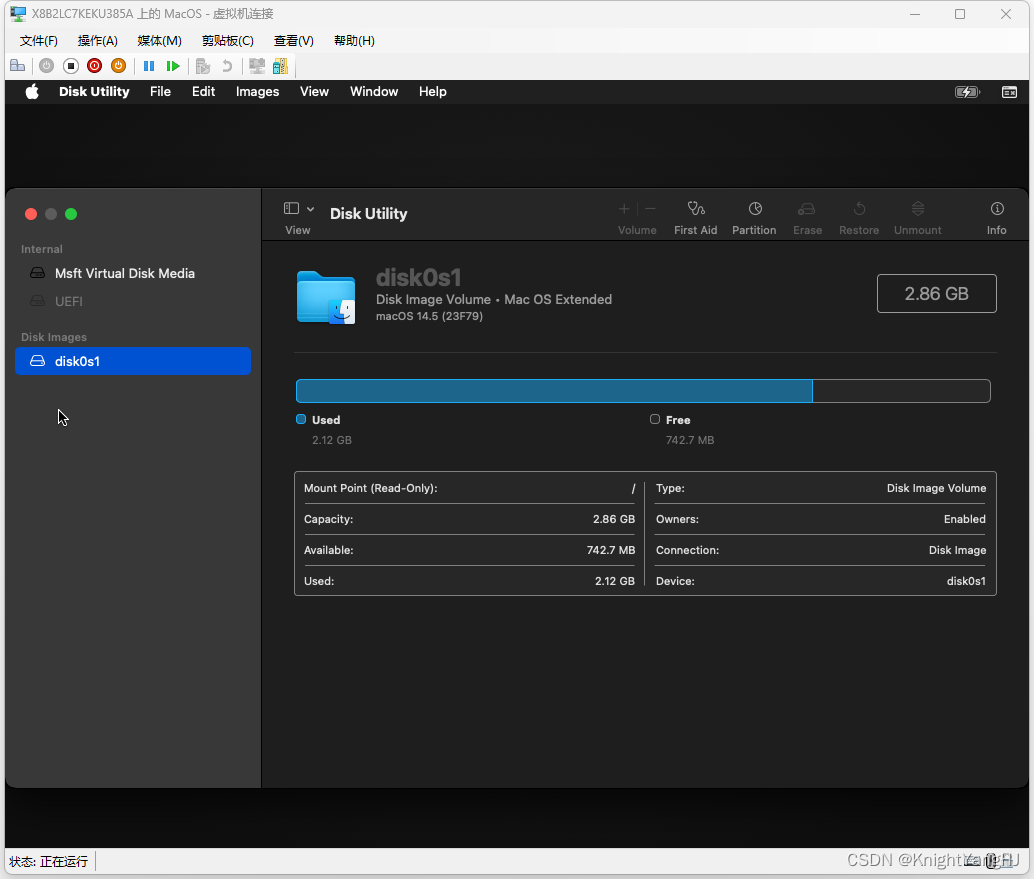Select the UEFI volume in sidebar

click(x=133, y=301)
